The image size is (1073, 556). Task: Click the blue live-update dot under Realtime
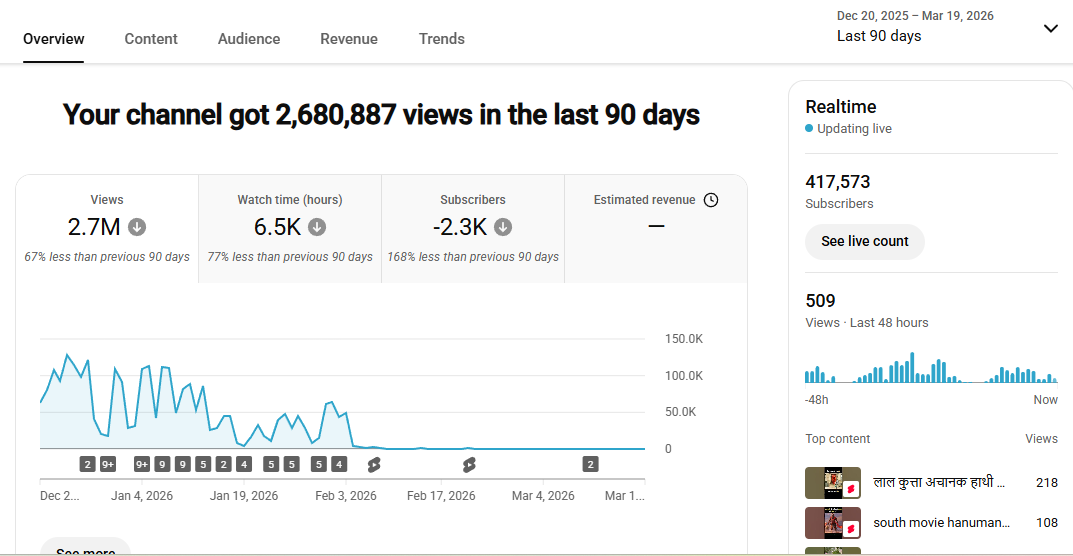pyautogui.click(x=809, y=129)
